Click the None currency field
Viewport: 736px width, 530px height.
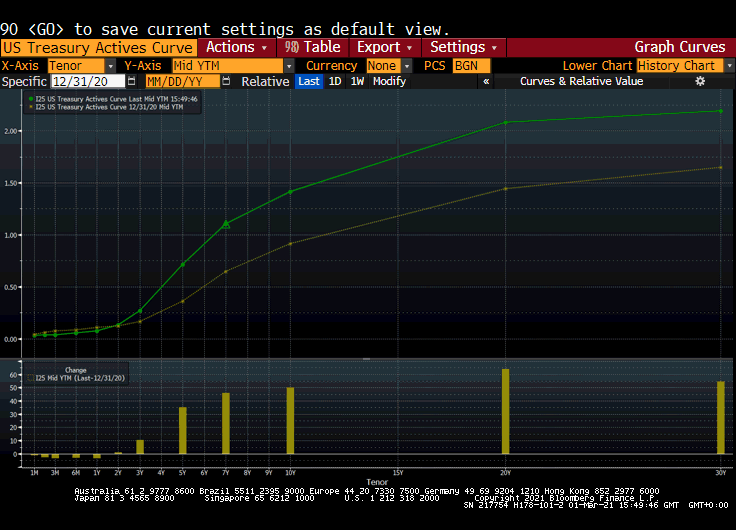[x=384, y=66]
